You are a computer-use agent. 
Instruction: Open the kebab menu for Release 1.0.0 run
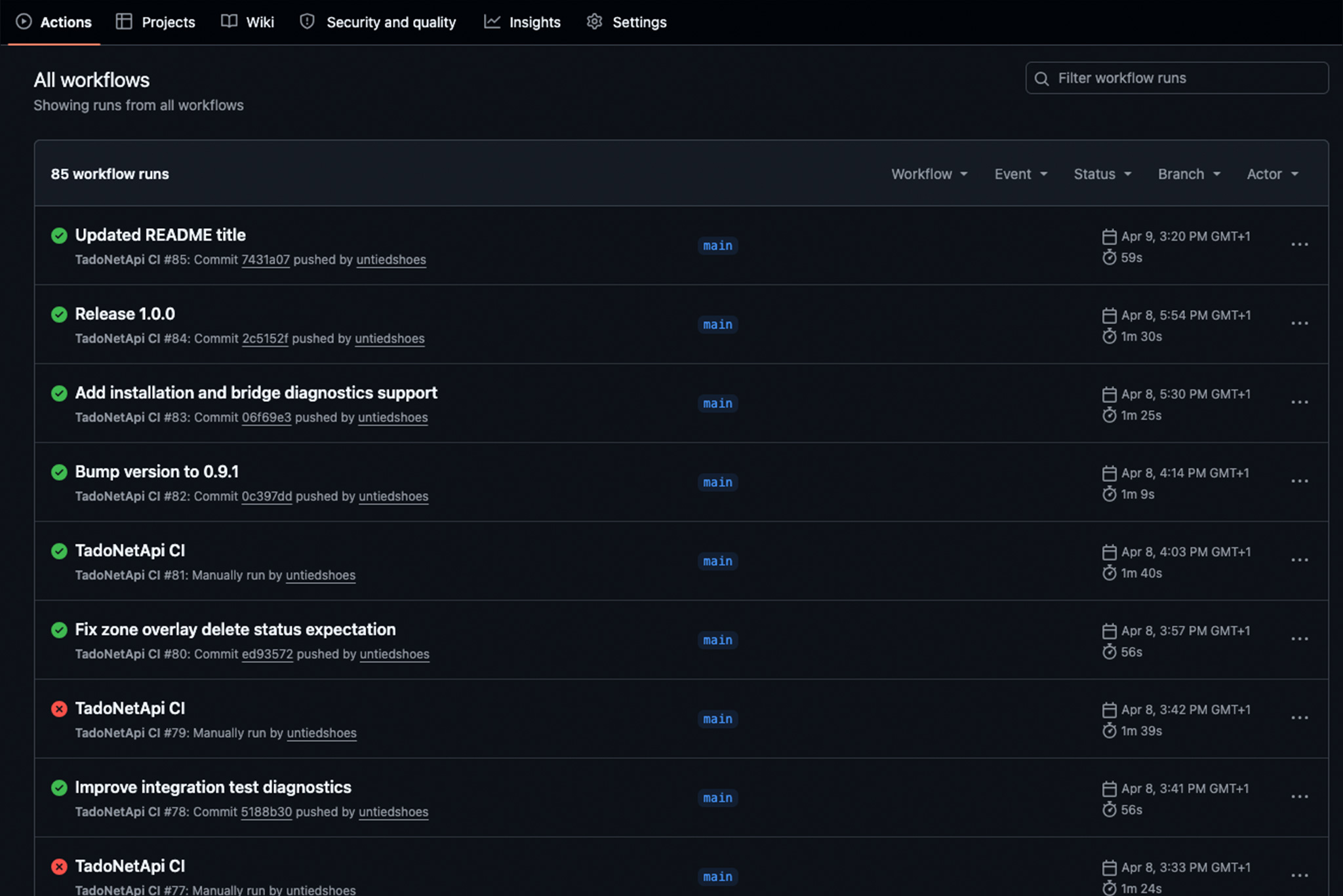(1300, 323)
